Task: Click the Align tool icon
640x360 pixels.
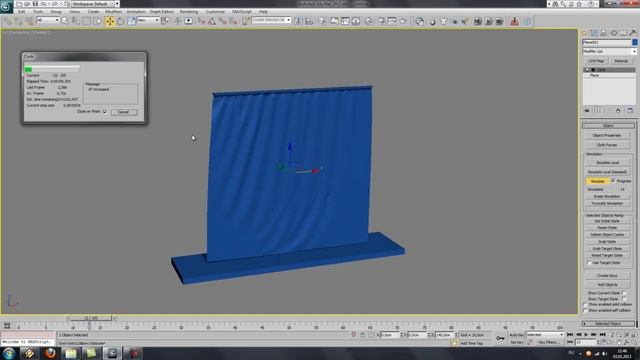Action: 309,21
